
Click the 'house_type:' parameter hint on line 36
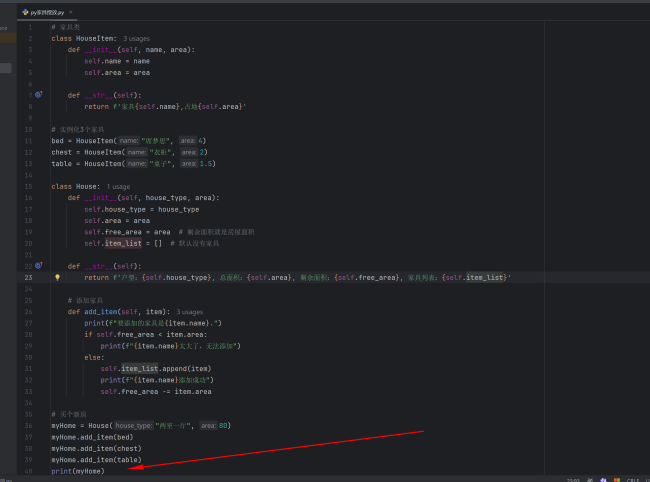(133, 426)
